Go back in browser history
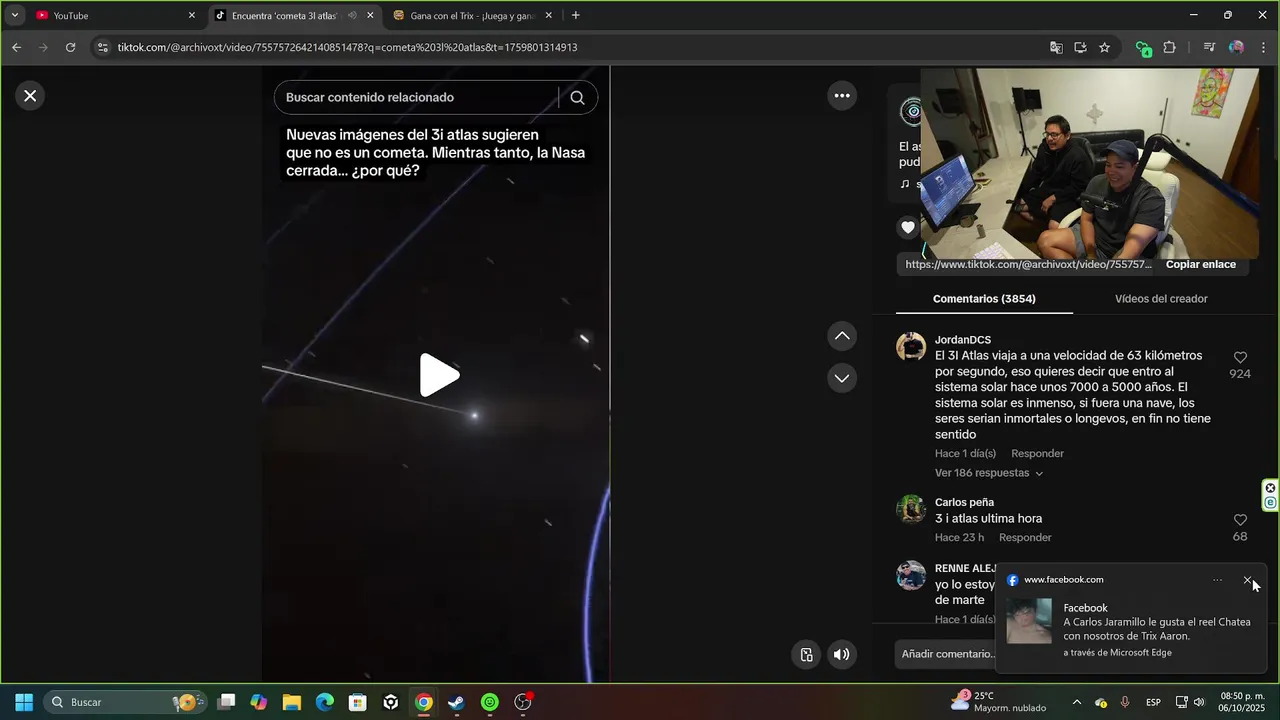The image size is (1280, 720). (x=16, y=47)
